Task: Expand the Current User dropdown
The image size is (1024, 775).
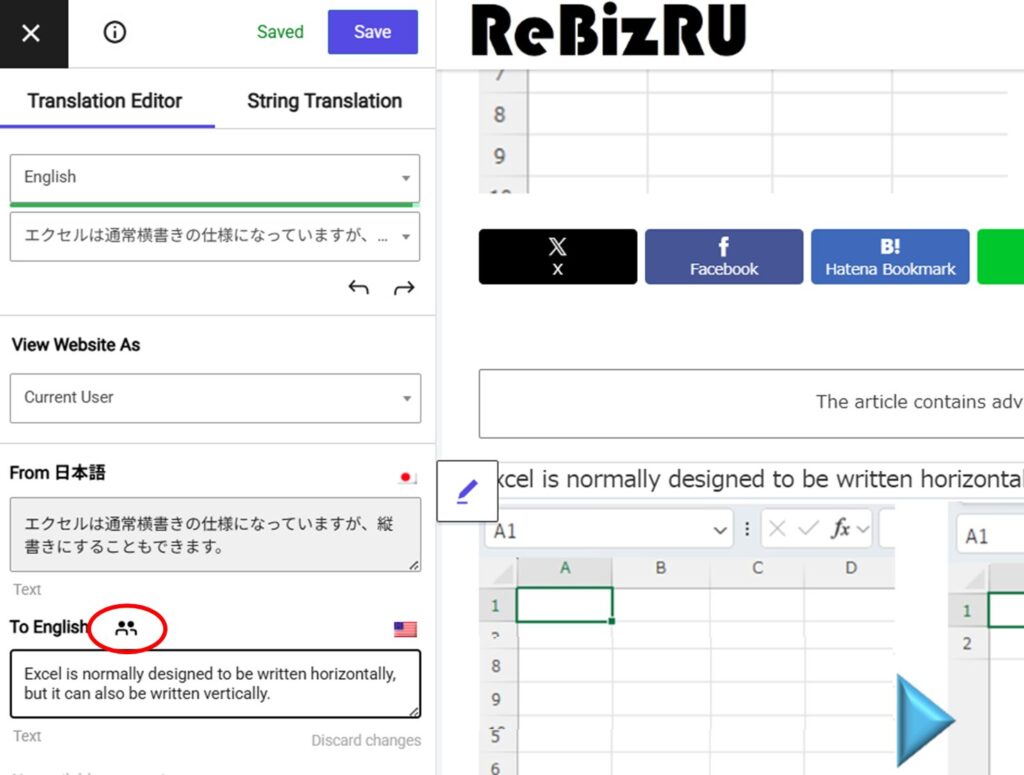Action: point(215,398)
